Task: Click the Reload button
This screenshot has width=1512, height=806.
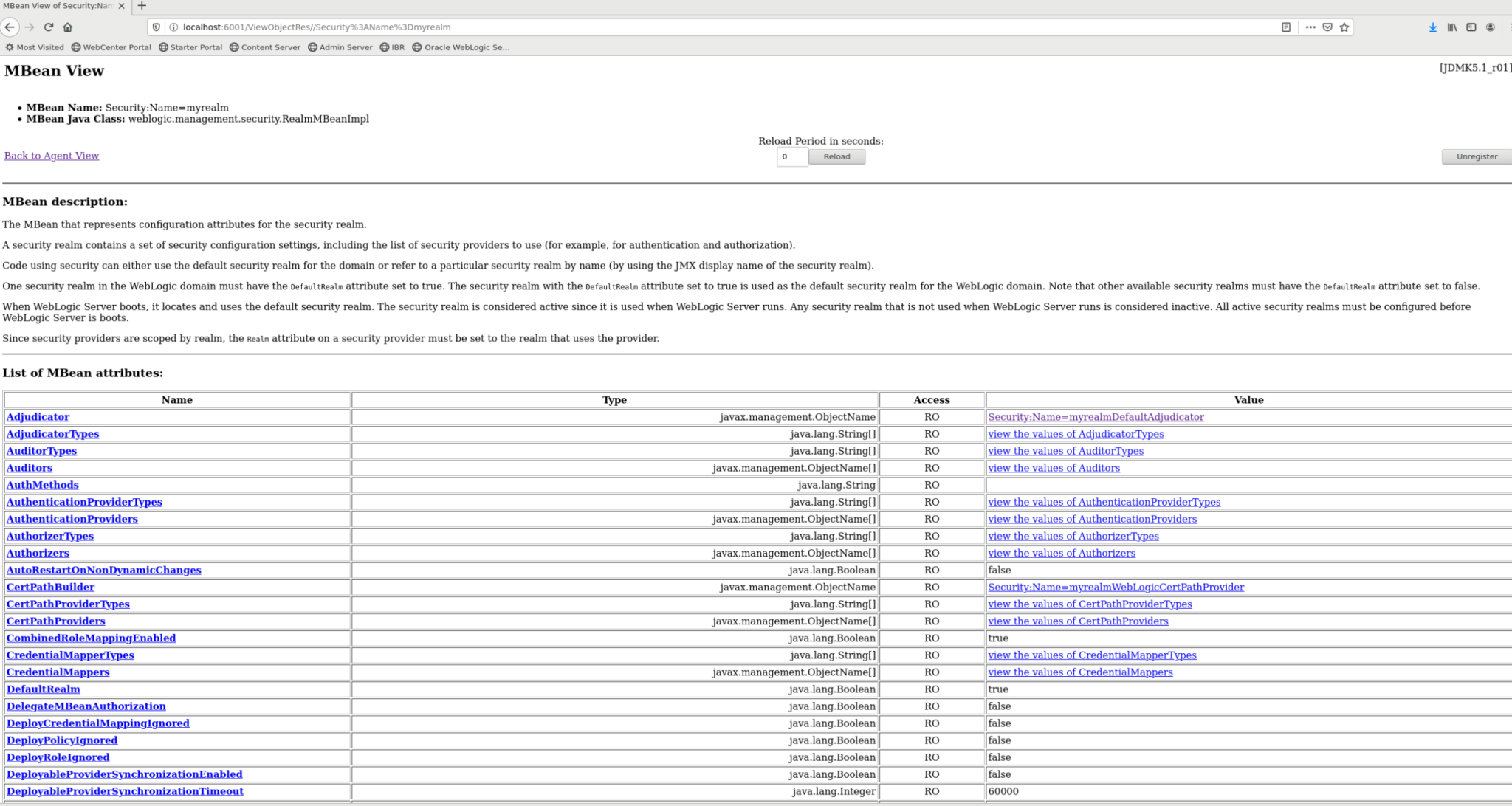Action: (x=836, y=156)
